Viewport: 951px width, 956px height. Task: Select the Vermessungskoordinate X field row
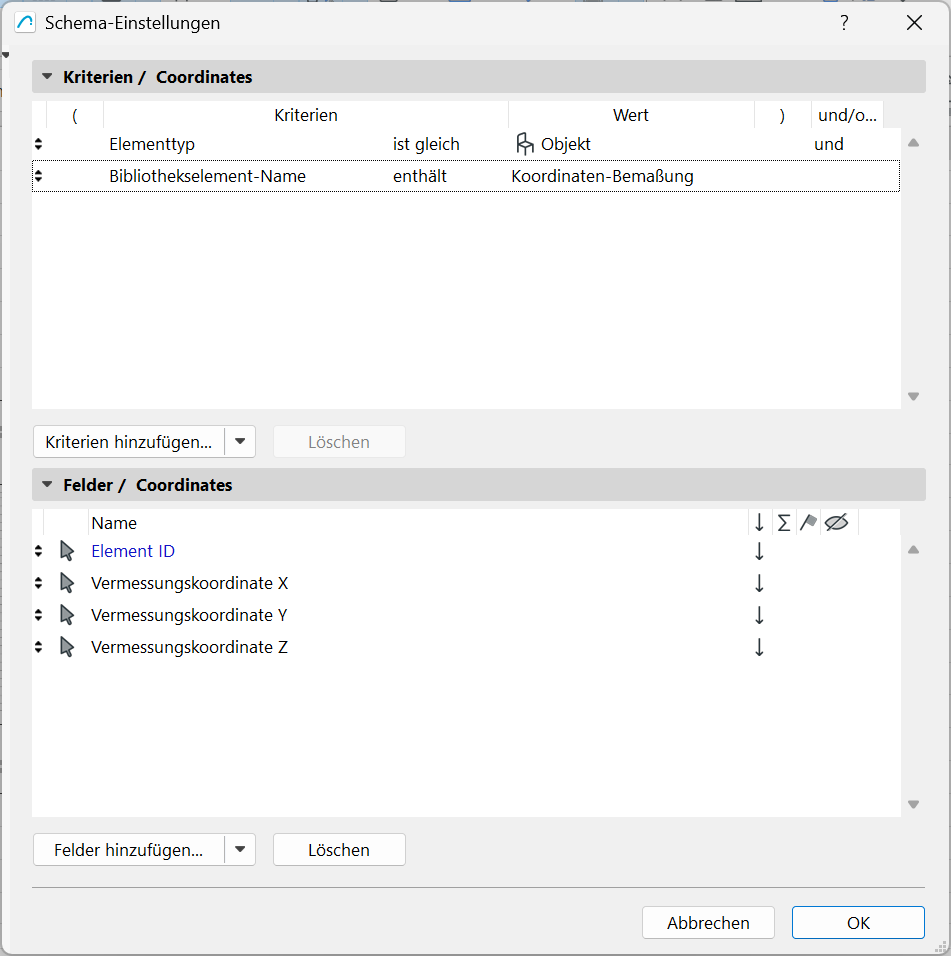click(x=189, y=583)
